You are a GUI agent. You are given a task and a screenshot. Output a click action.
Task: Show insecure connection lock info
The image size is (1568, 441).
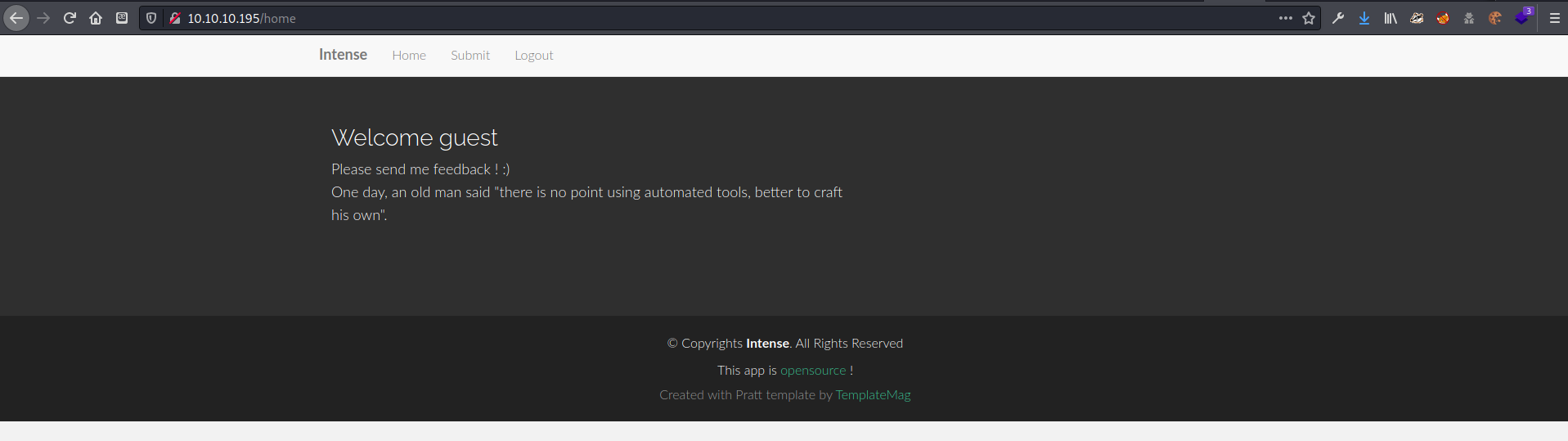point(174,18)
